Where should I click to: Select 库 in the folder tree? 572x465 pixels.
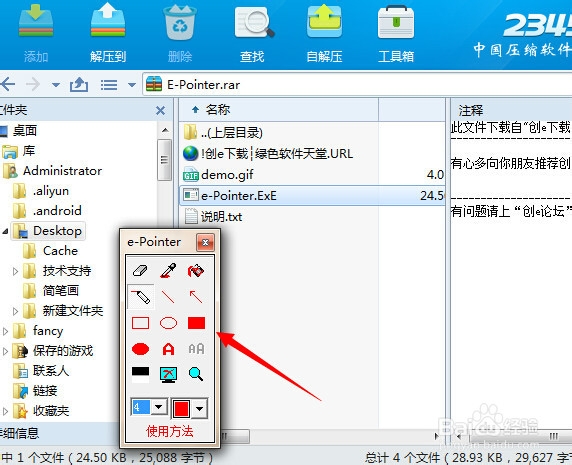[28, 151]
